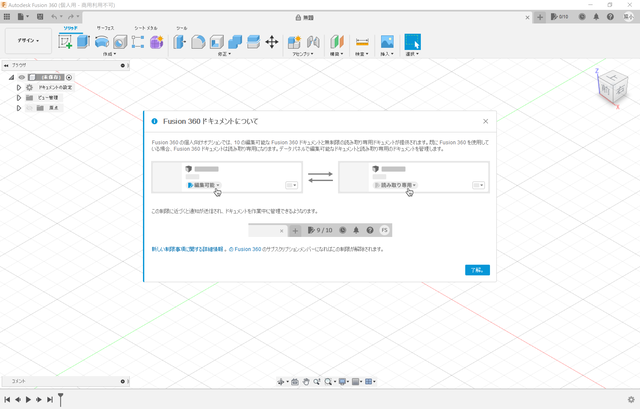Viewport: 640px width, 409px height.
Task: Open the notifications bell
Action: point(596,17)
